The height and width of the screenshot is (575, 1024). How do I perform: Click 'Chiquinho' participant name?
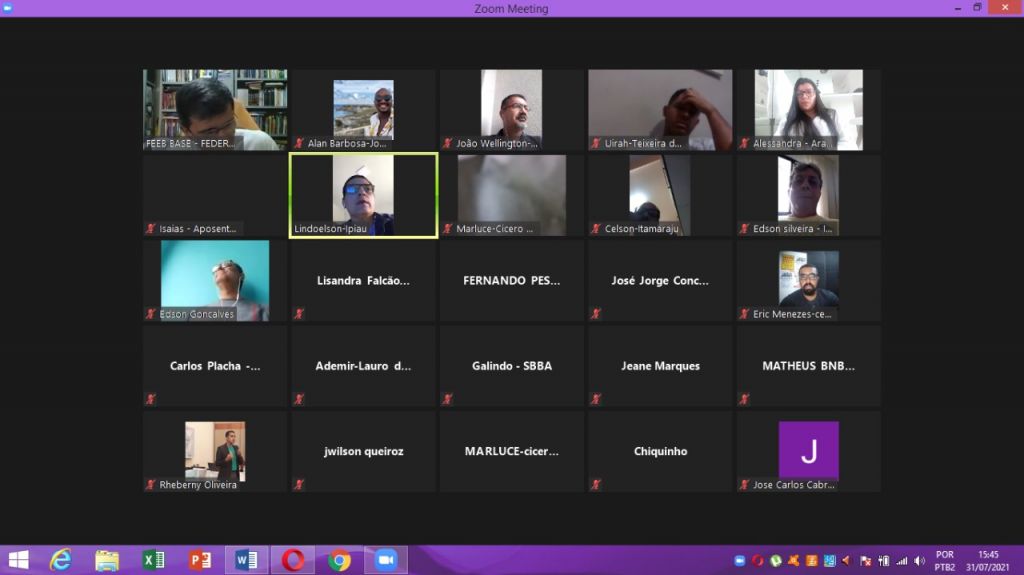click(x=660, y=451)
